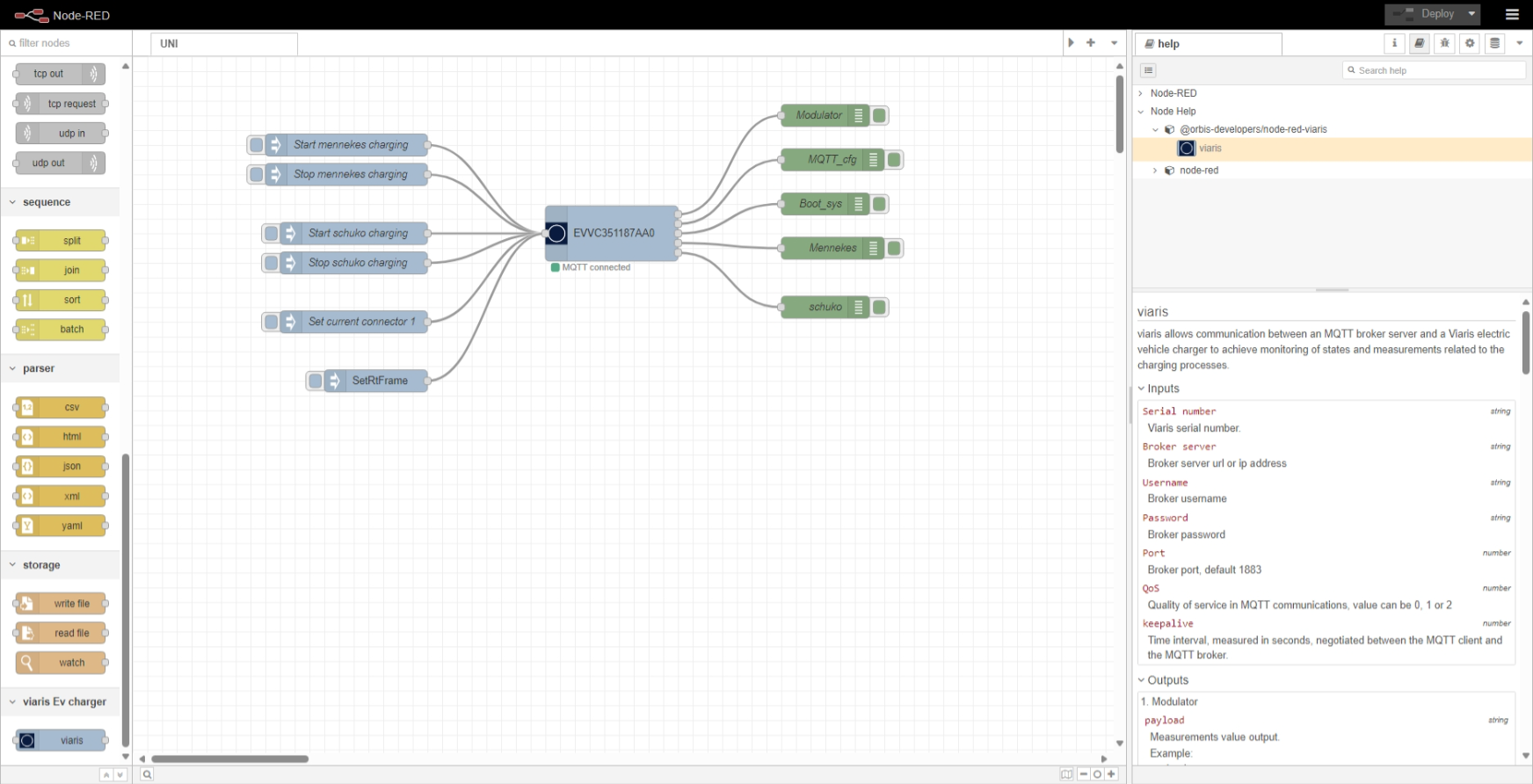Click the filter nodes search field
1533x784 pixels.
tap(66, 43)
